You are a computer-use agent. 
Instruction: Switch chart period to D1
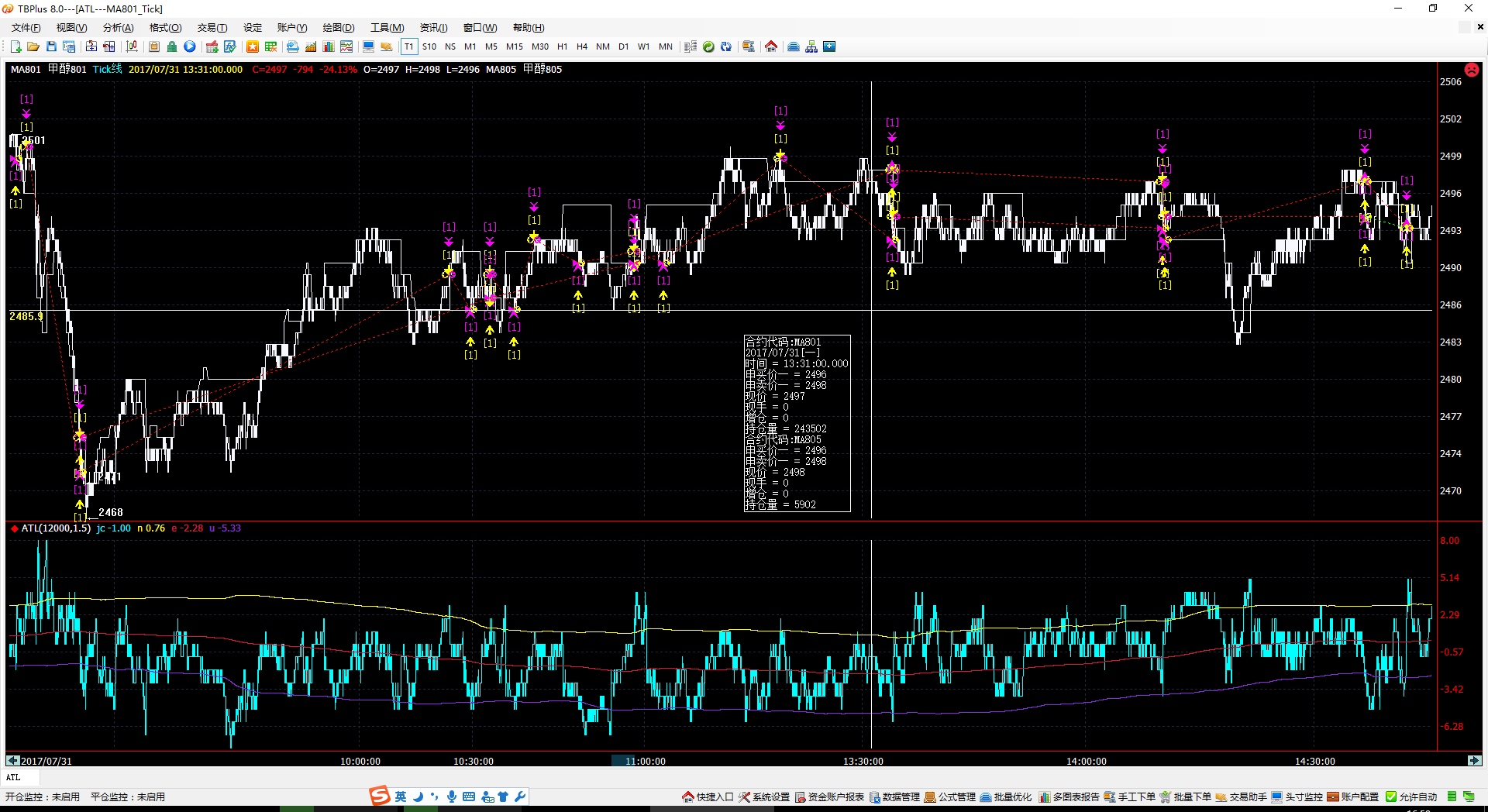coord(624,46)
